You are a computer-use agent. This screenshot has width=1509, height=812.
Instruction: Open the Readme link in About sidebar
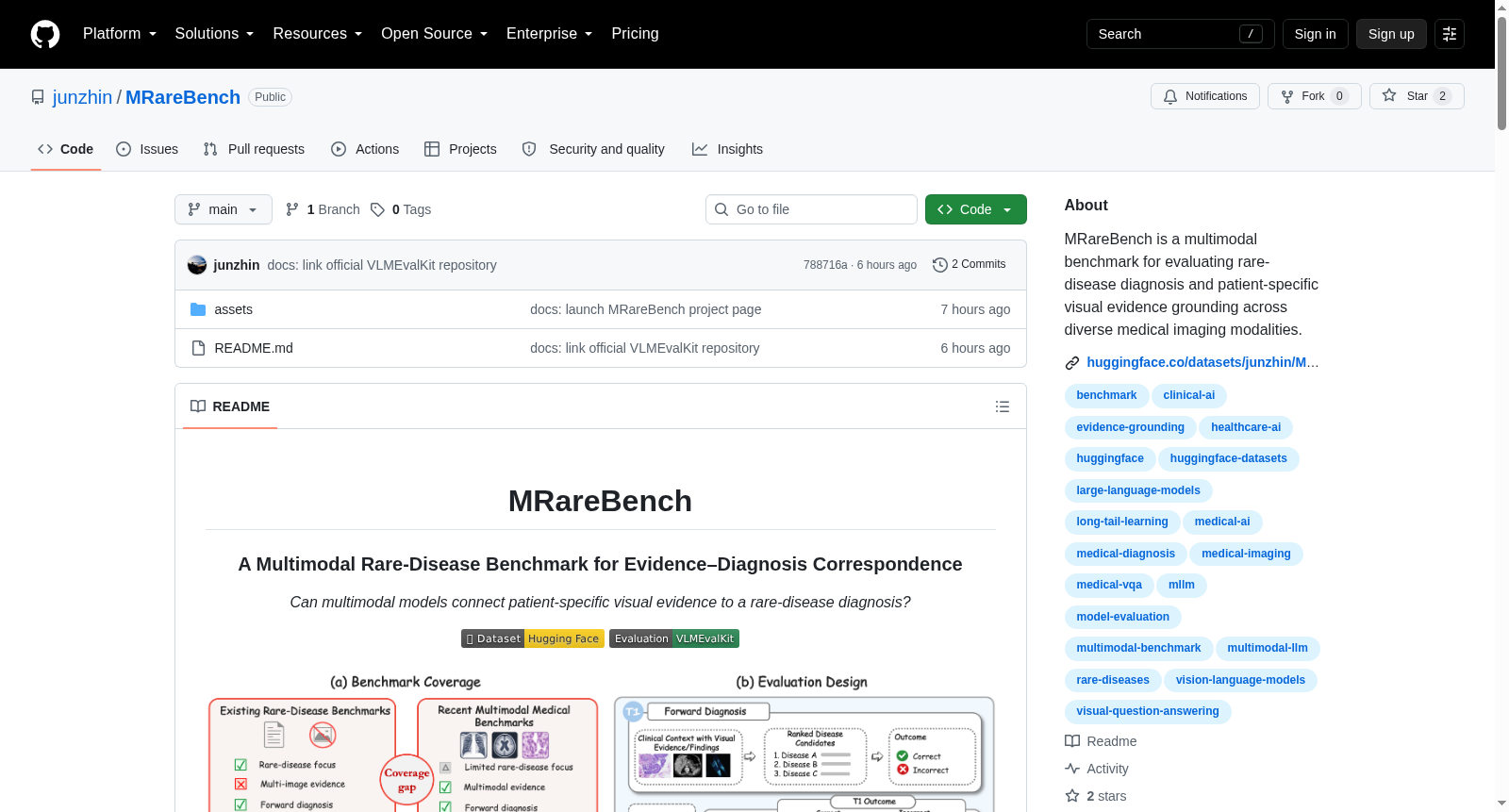(x=1101, y=741)
